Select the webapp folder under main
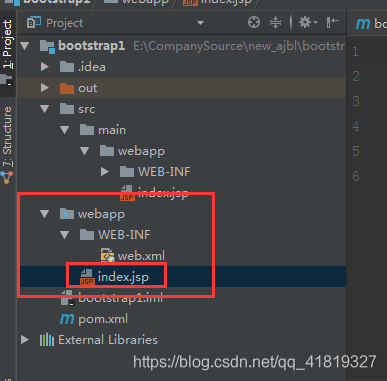 tap(141, 151)
